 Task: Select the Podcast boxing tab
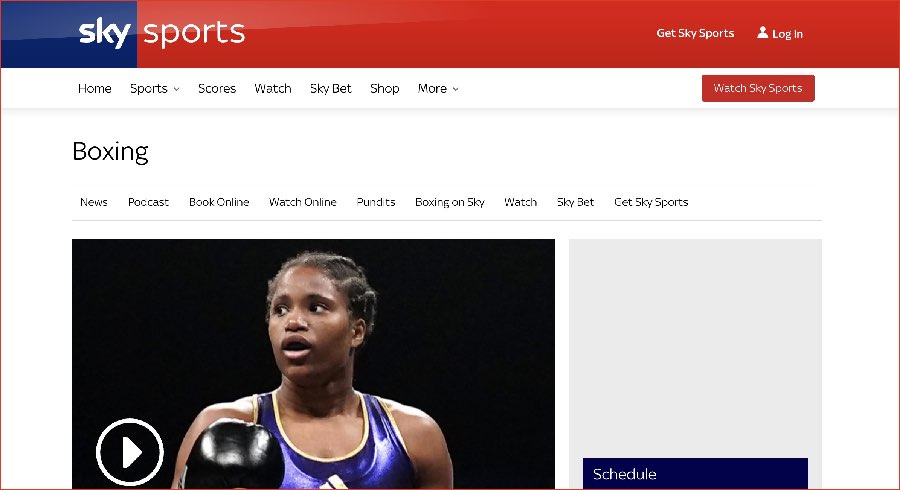tap(148, 202)
